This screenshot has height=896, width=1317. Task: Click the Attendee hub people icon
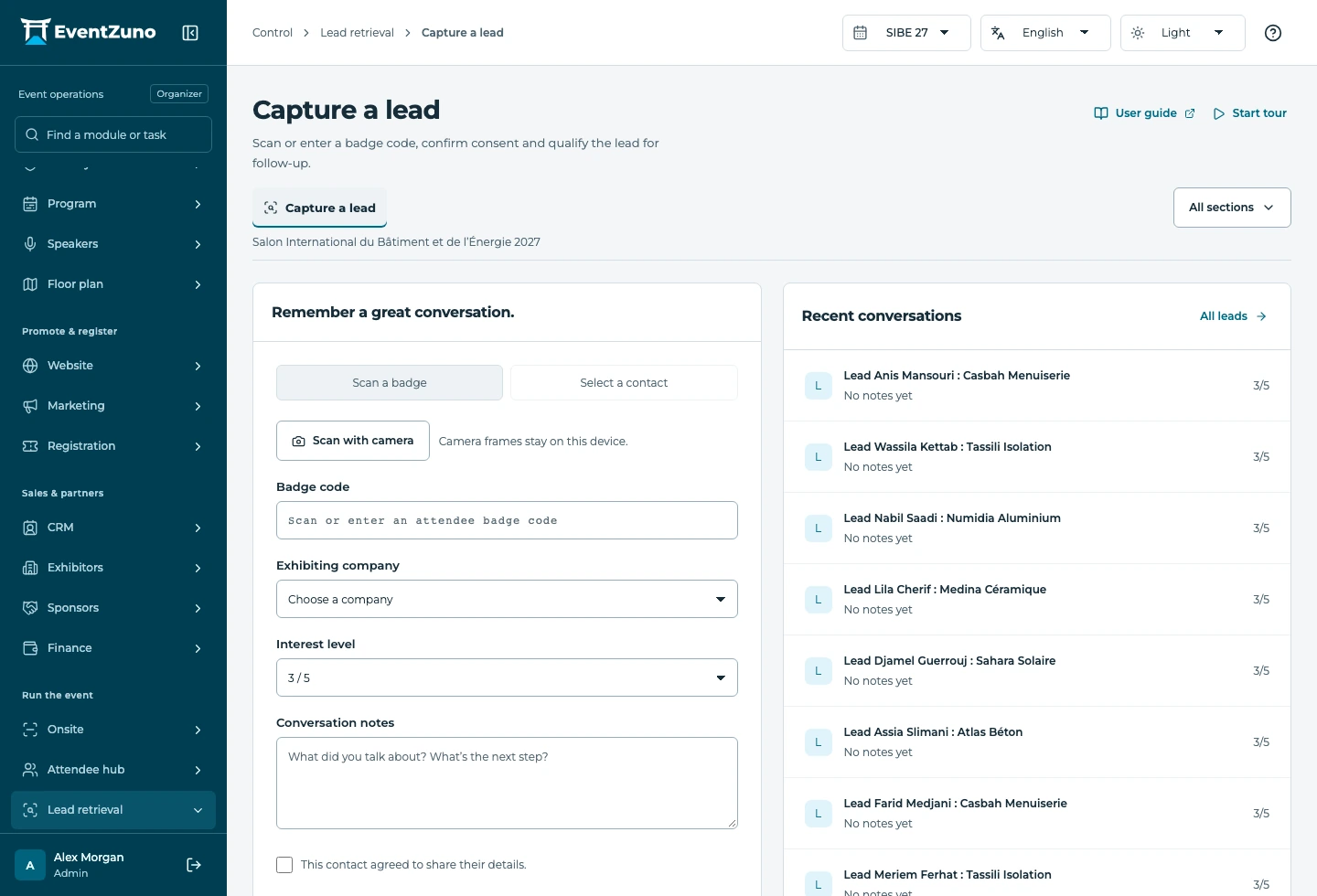pyautogui.click(x=30, y=770)
